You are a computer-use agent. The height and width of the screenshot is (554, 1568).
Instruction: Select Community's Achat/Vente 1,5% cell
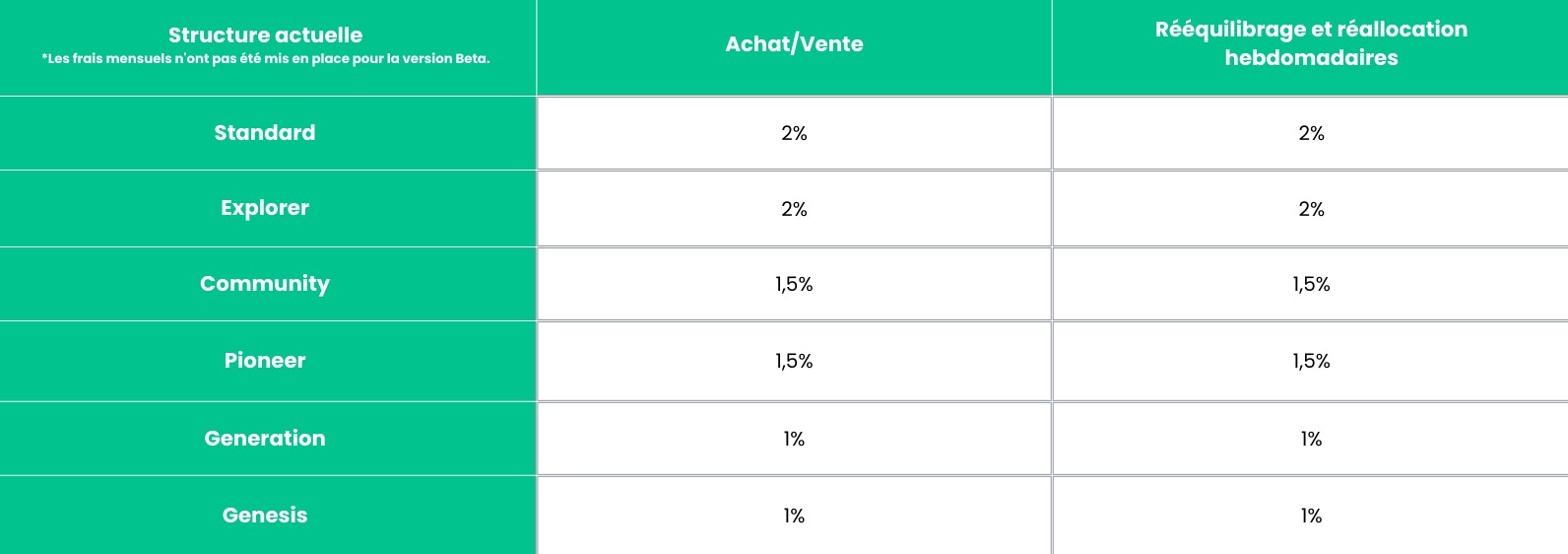794,285
